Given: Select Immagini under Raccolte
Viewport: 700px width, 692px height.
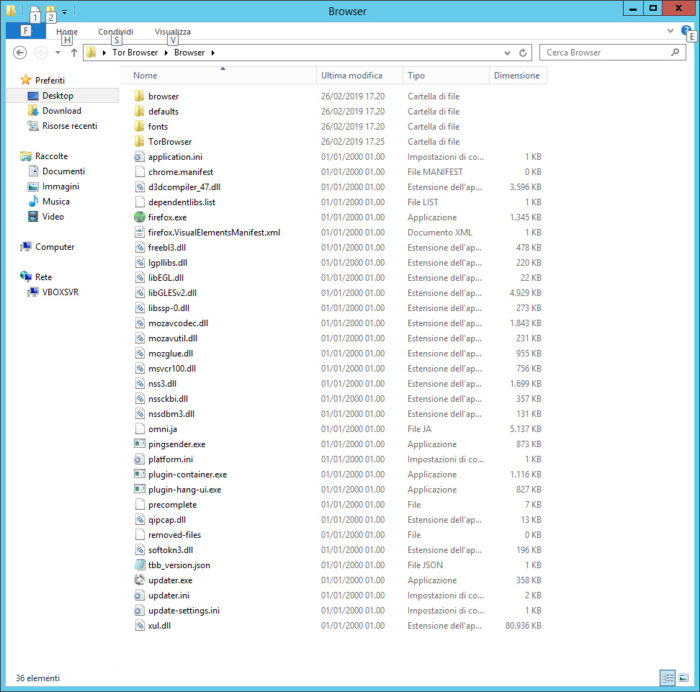Looking at the screenshot, I should pyautogui.click(x=61, y=186).
